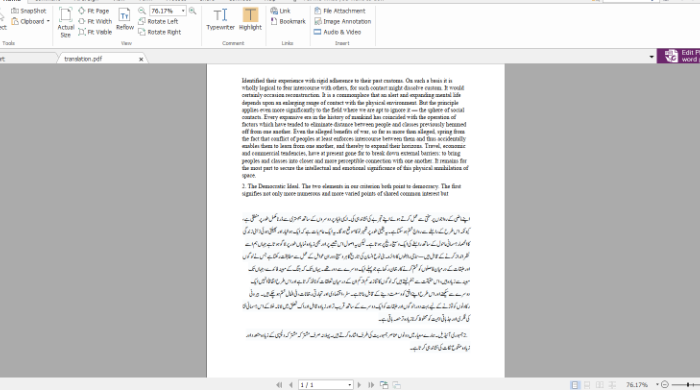
Task: Insert a File Attachment
Action: point(340,11)
